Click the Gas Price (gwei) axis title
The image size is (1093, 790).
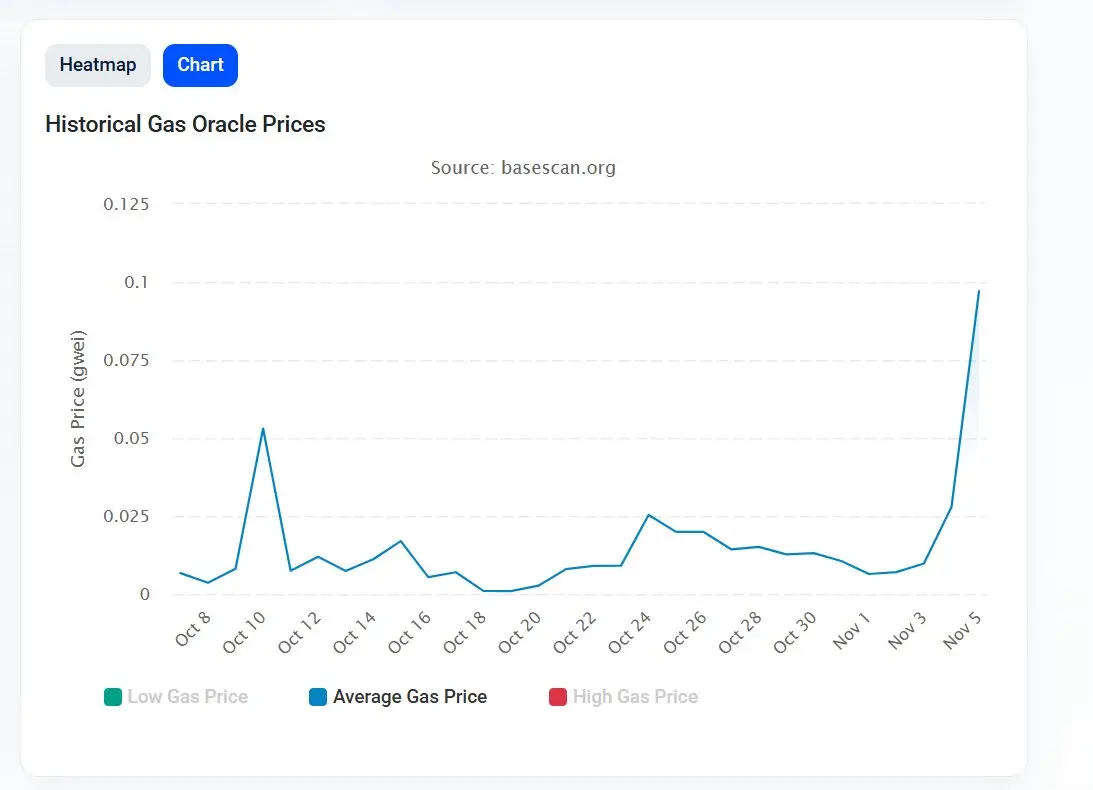point(78,397)
